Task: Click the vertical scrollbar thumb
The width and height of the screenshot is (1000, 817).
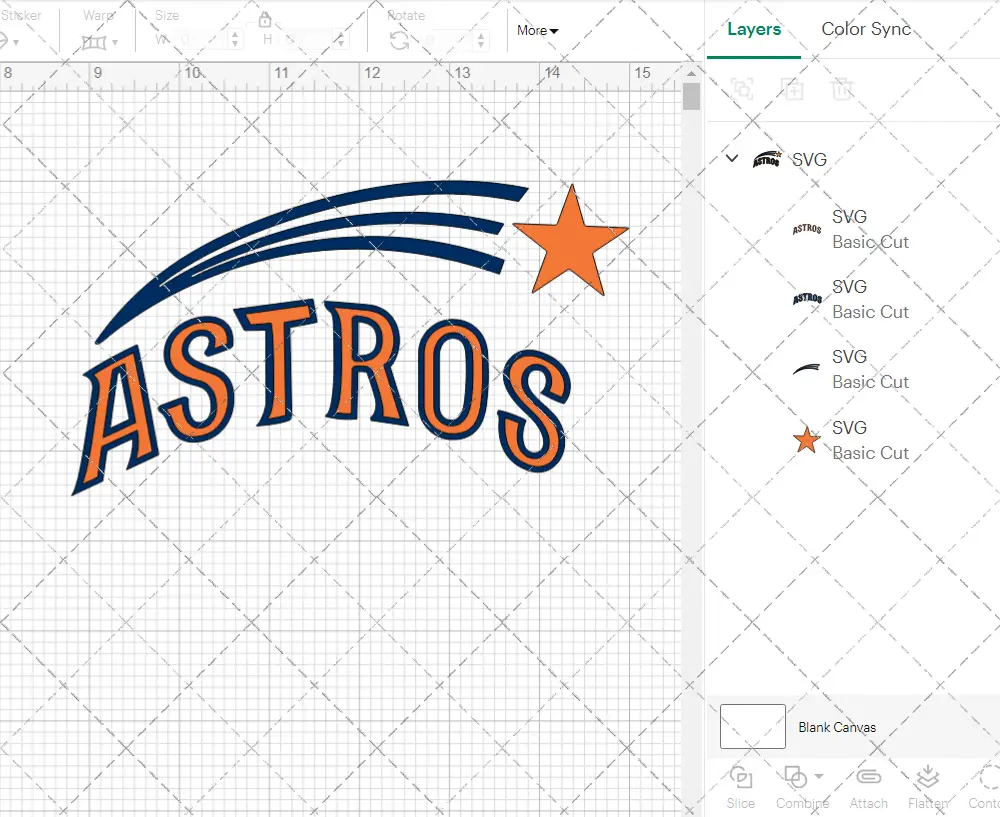Action: coord(691,97)
